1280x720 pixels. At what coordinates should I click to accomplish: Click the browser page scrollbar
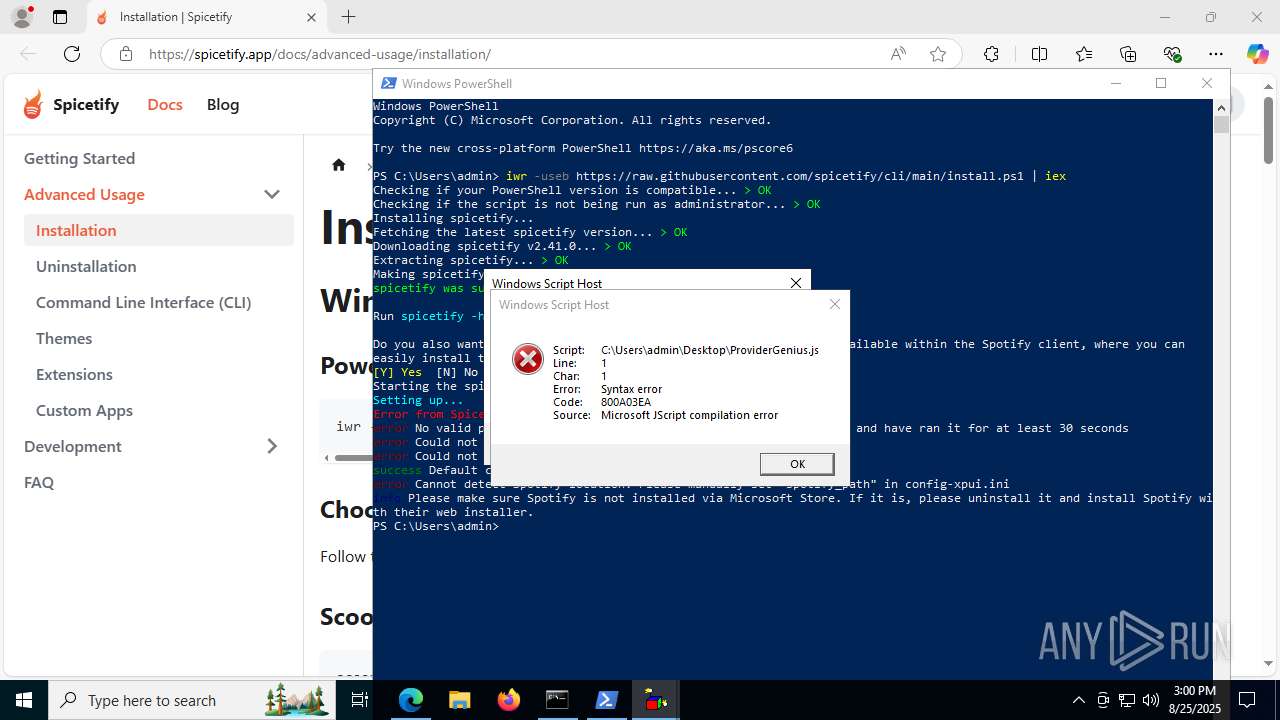[x=1268, y=130]
